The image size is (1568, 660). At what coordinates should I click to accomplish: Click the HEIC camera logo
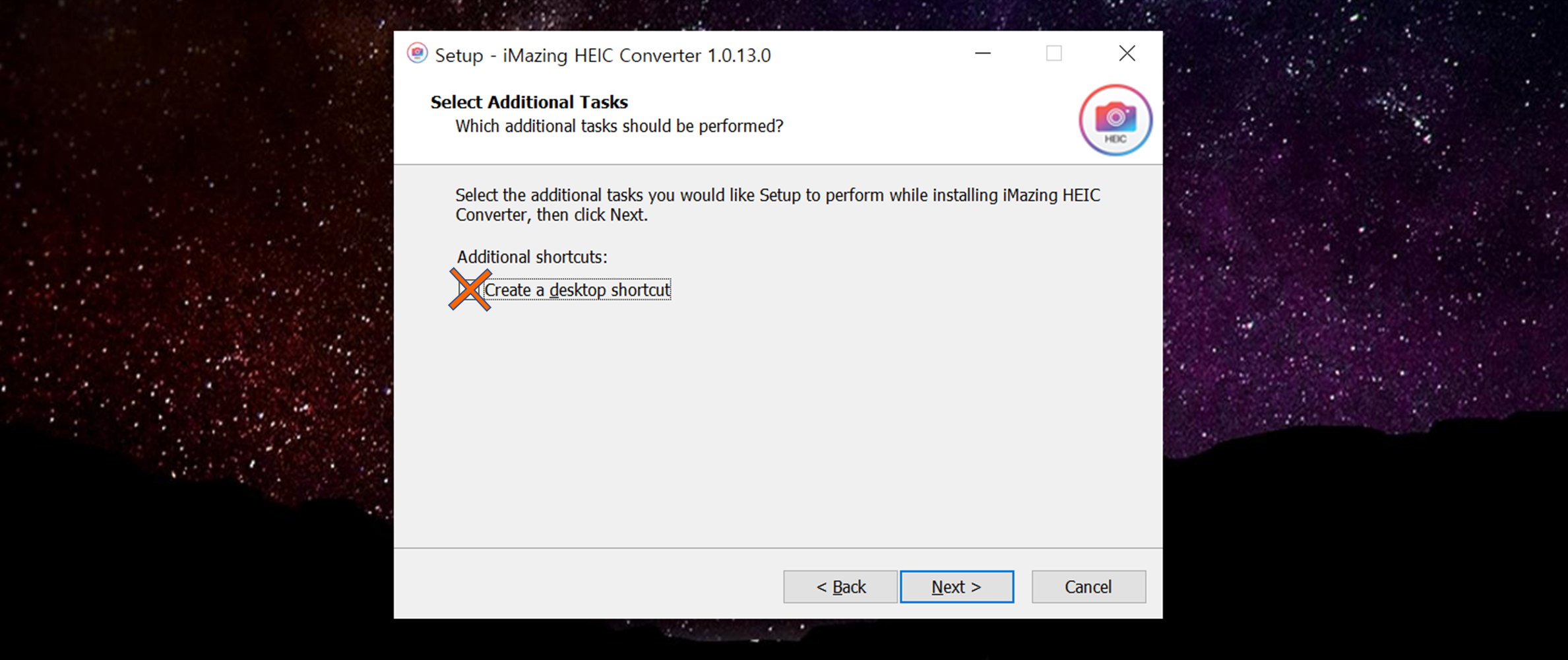pyautogui.click(x=1115, y=120)
